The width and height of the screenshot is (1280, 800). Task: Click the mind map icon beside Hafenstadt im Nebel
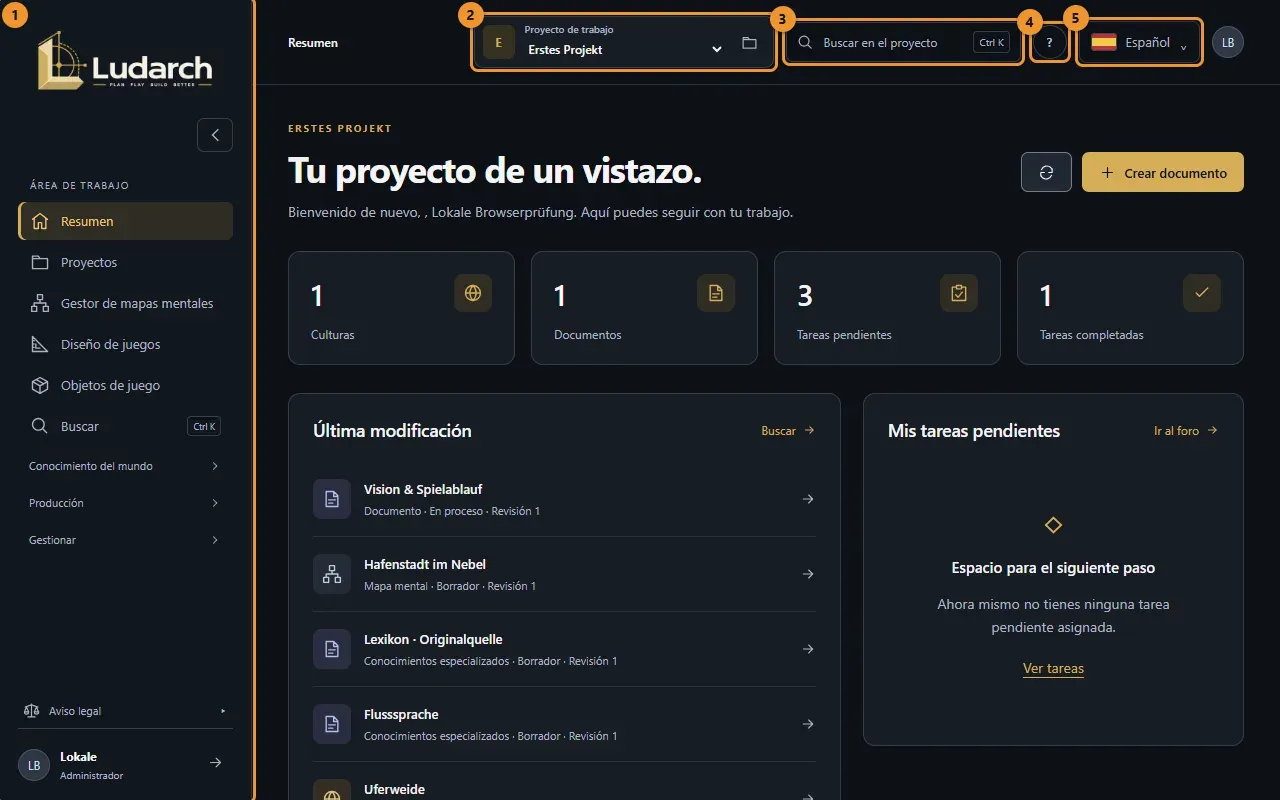(332, 574)
